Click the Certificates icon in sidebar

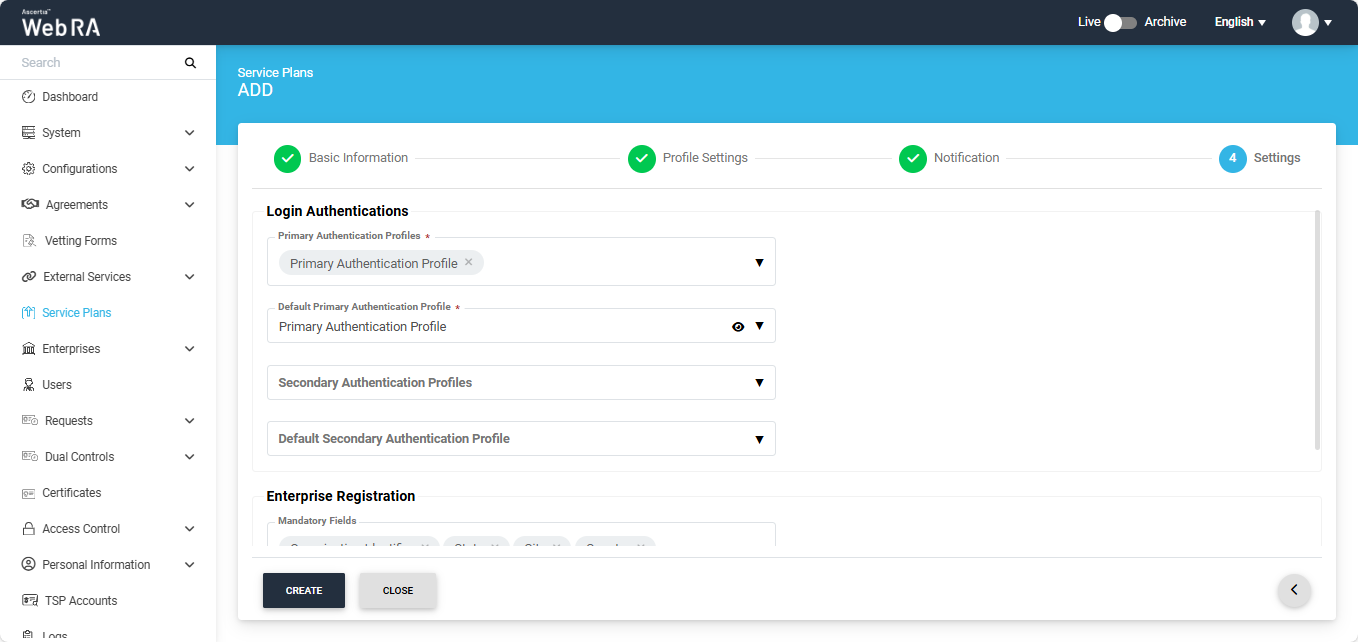pos(29,493)
